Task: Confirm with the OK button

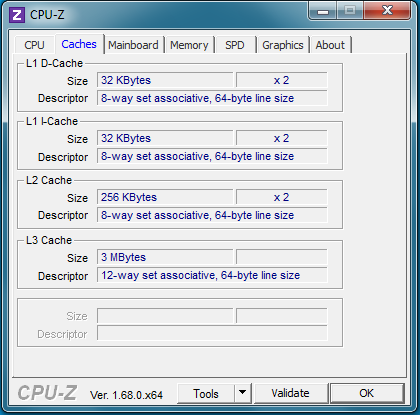Action: click(367, 393)
